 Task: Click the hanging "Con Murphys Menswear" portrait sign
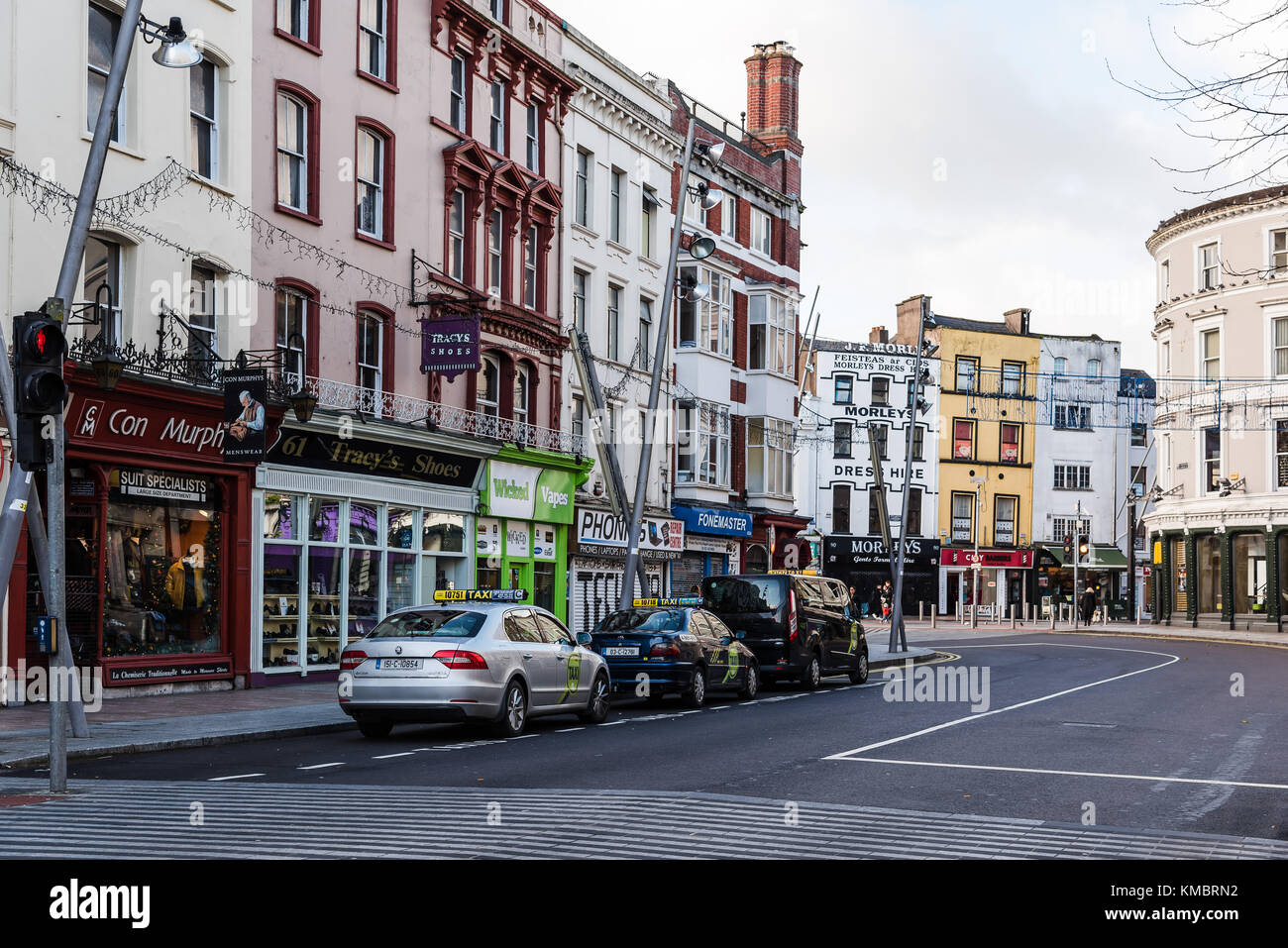coord(245,416)
